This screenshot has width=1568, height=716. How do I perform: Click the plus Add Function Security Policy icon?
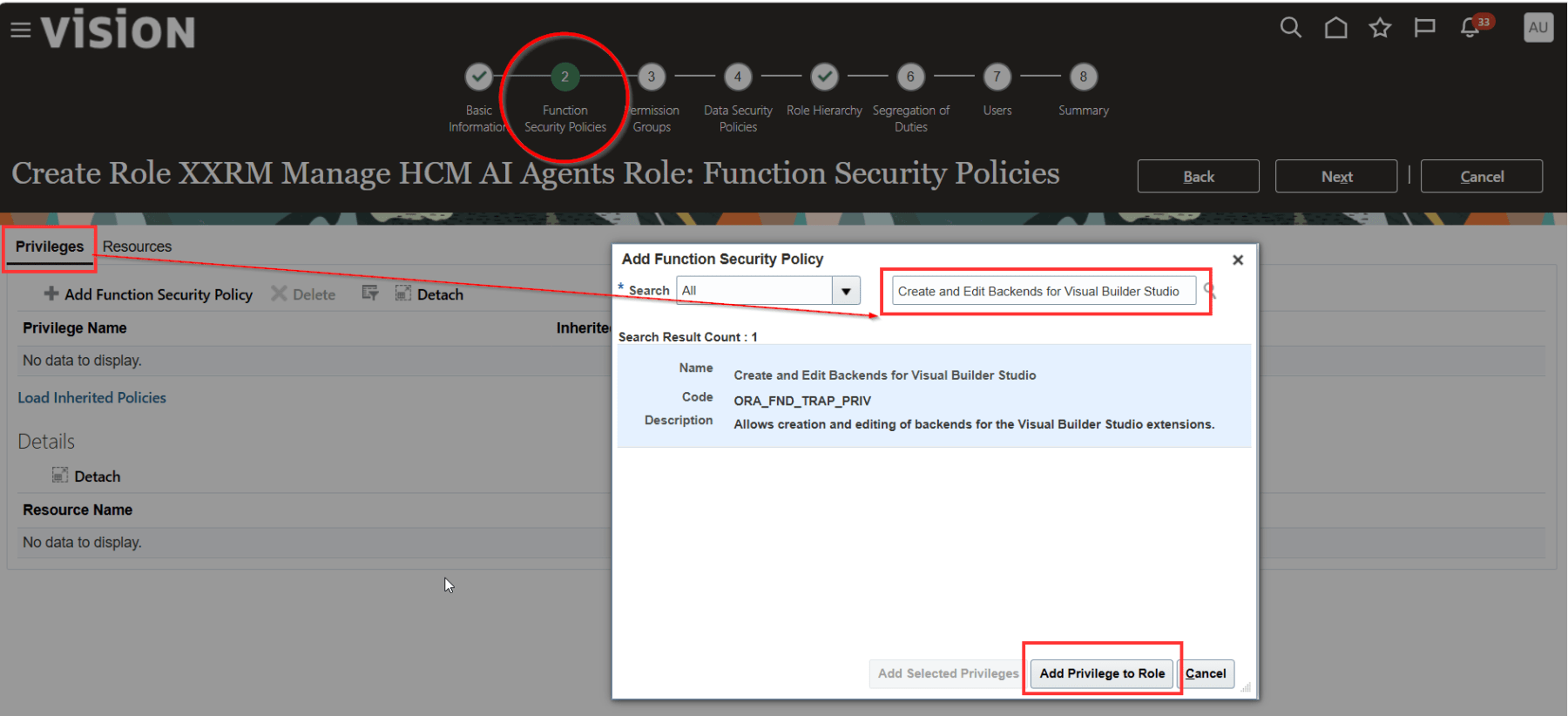[x=51, y=294]
